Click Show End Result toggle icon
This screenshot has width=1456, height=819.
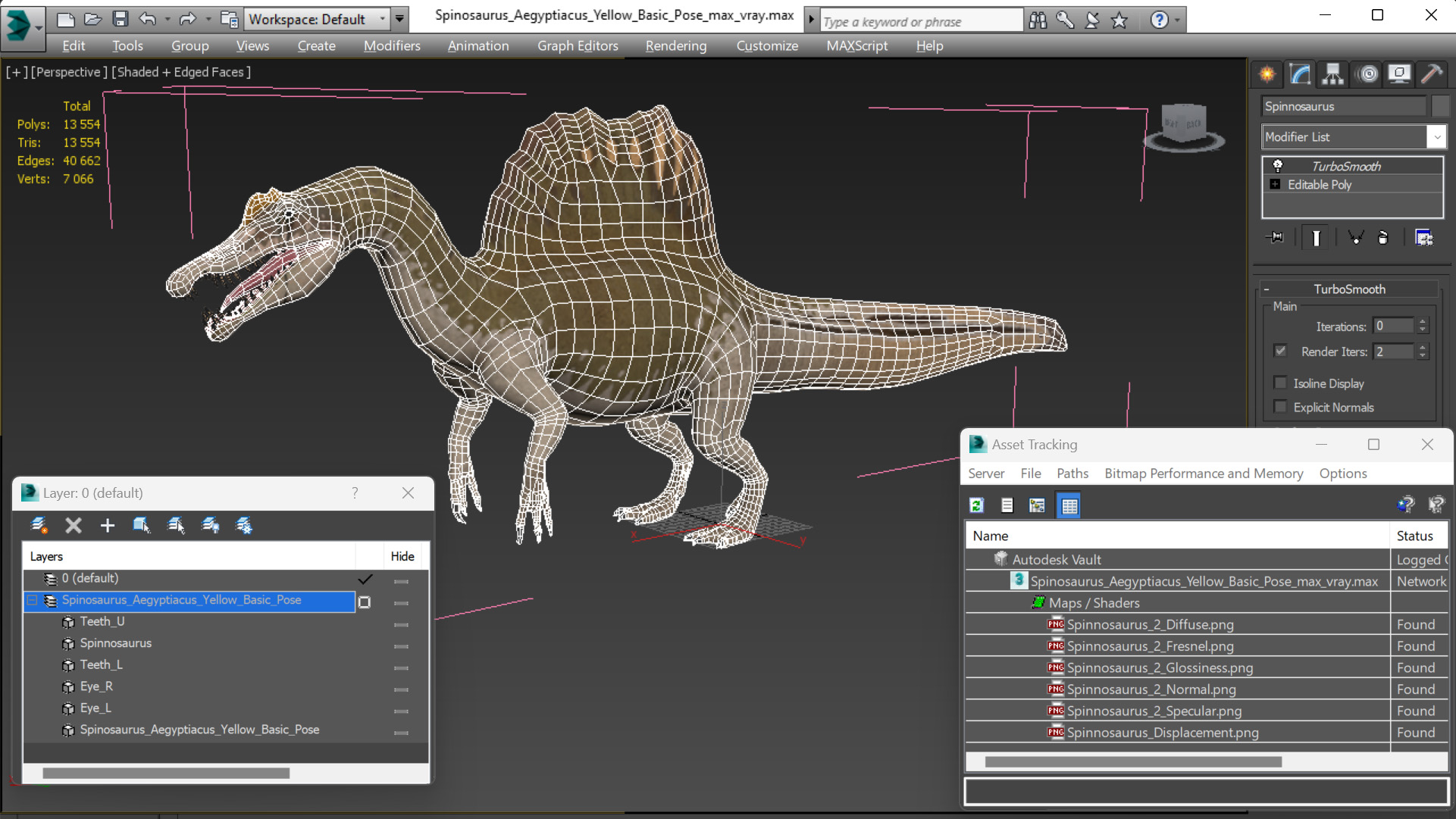1316,238
